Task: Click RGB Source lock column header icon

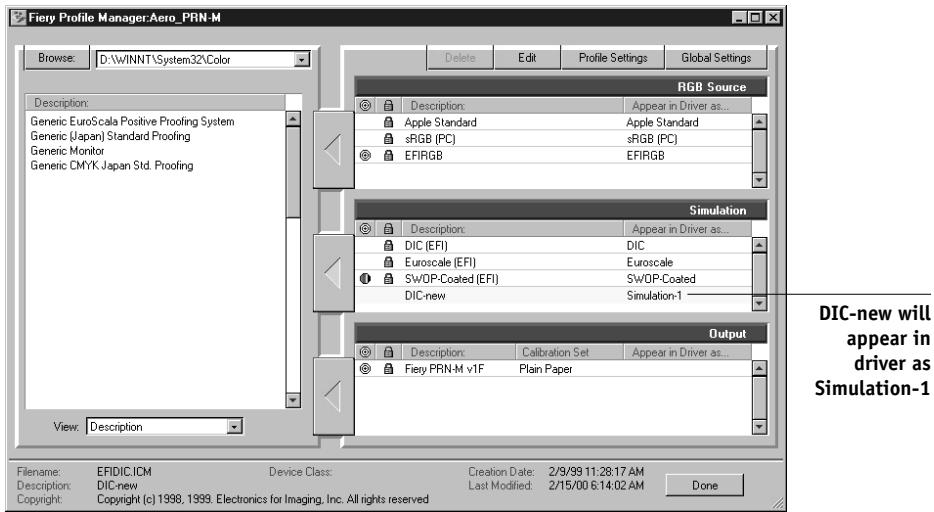Action: coord(388,105)
